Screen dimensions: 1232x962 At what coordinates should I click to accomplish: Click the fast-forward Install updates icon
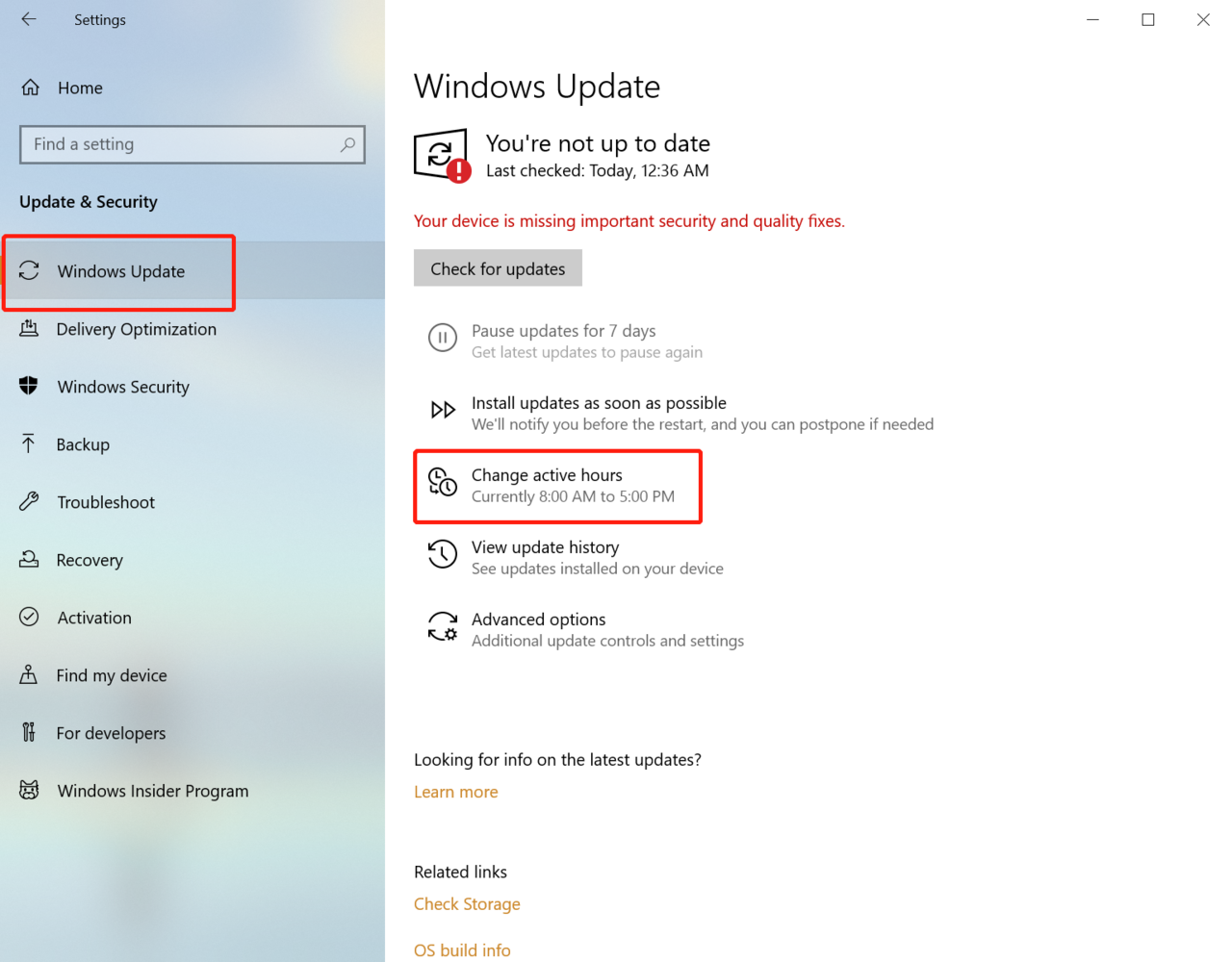point(442,411)
